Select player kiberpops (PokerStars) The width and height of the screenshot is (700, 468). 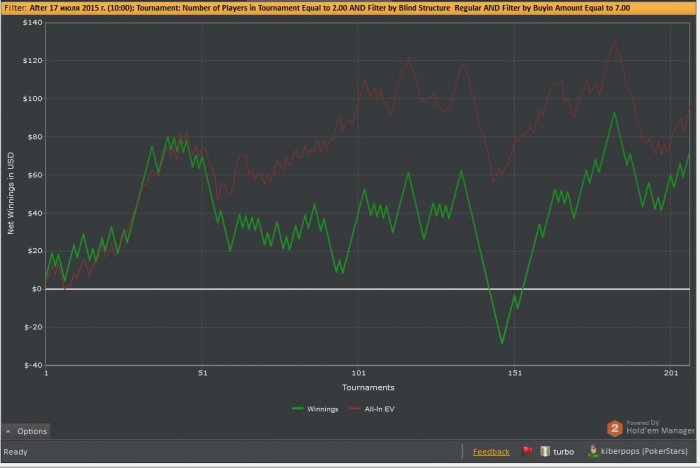pos(644,451)
